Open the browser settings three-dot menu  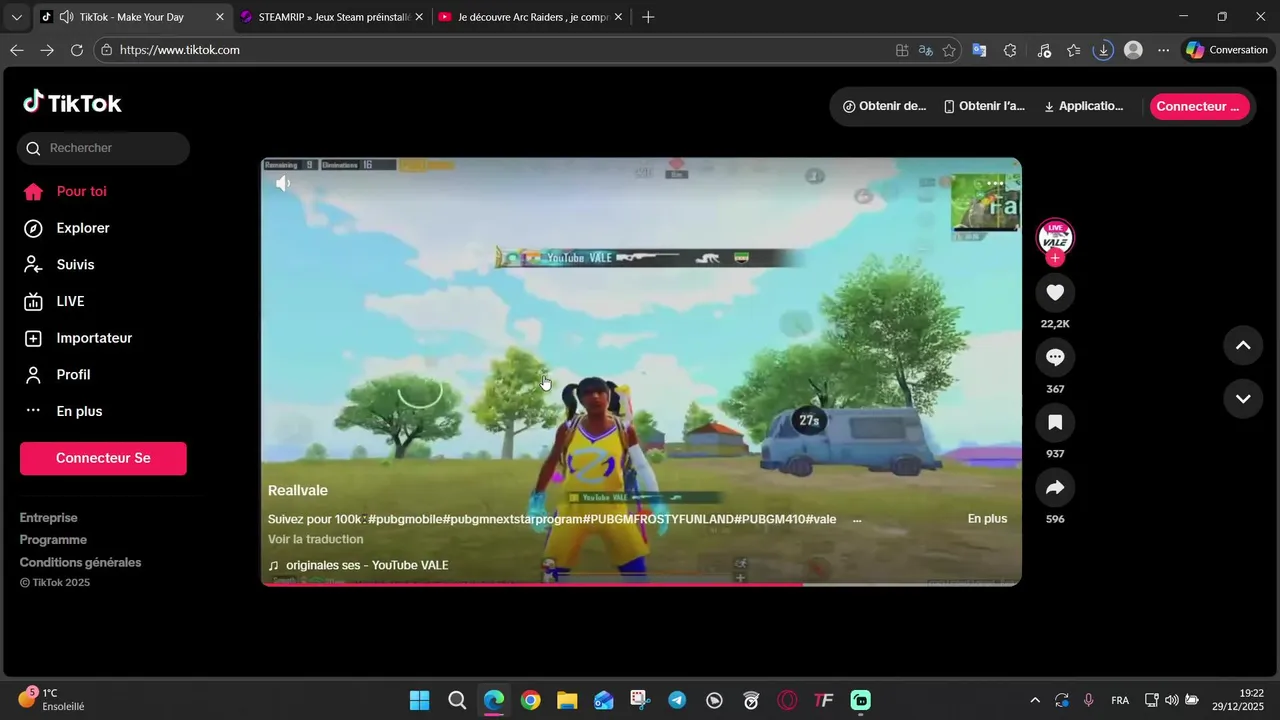[1163, 50]
